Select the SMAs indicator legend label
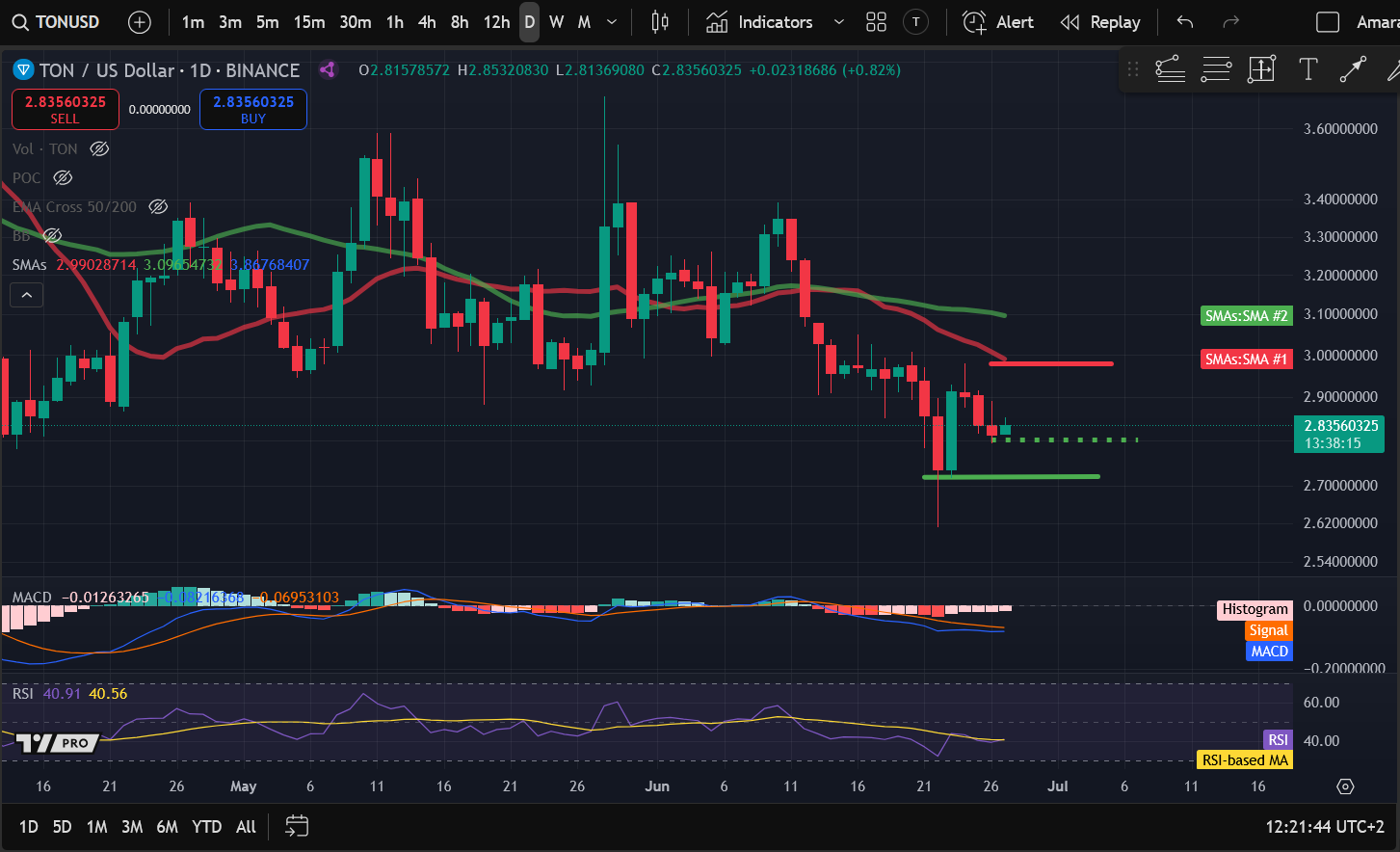The image size is (1400, 852). click(x=30, y=264)
